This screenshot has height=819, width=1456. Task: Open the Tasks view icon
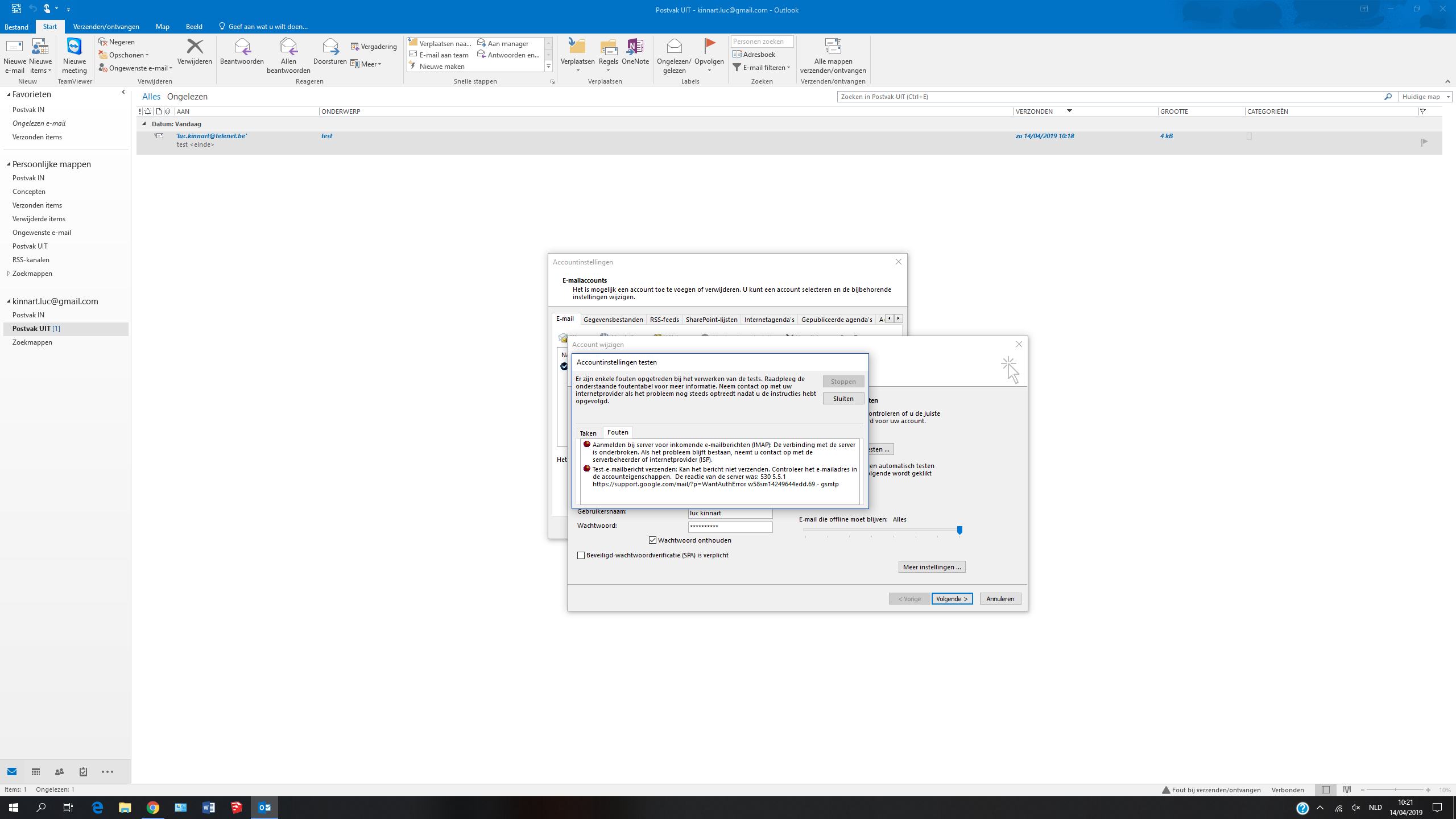(83, 772)
